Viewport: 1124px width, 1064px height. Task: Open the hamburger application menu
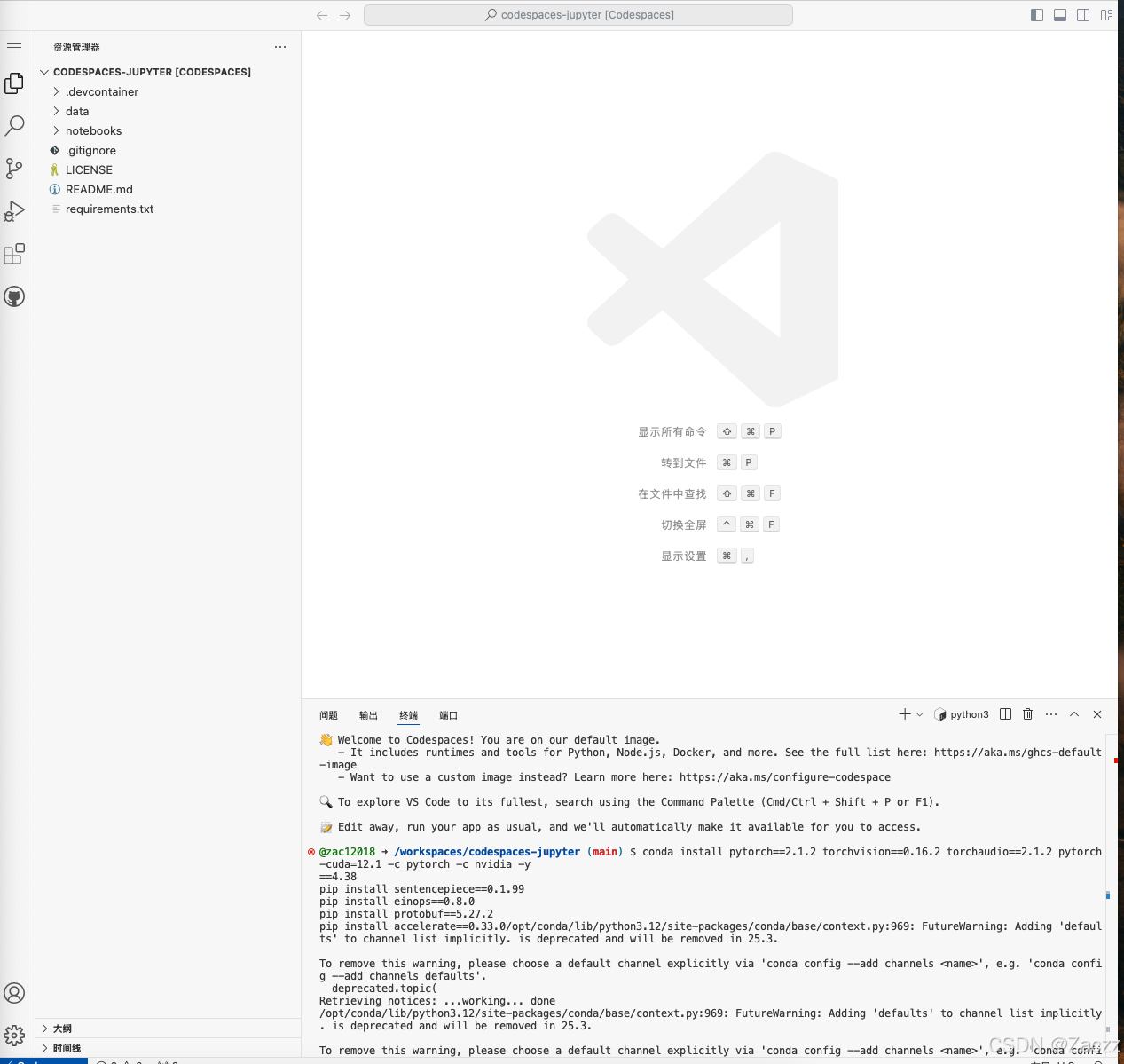14,47
